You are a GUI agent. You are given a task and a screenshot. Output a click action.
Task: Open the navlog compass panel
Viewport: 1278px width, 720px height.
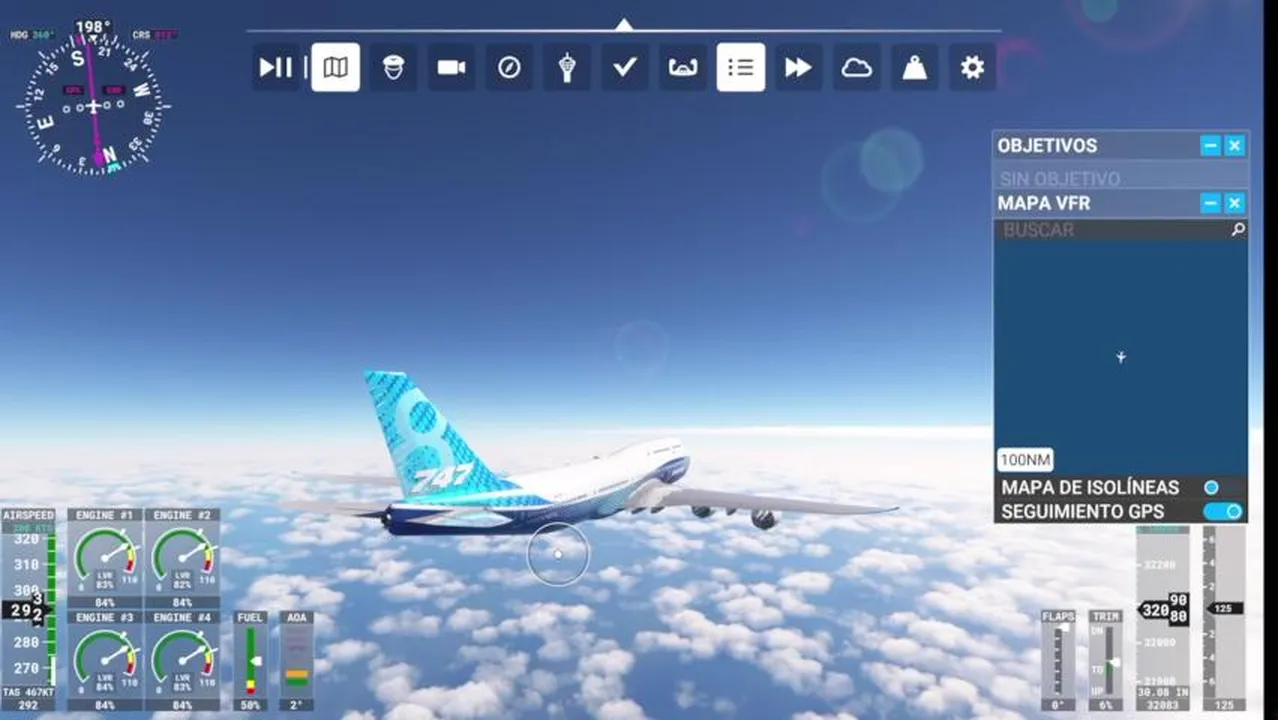(509, 67)
